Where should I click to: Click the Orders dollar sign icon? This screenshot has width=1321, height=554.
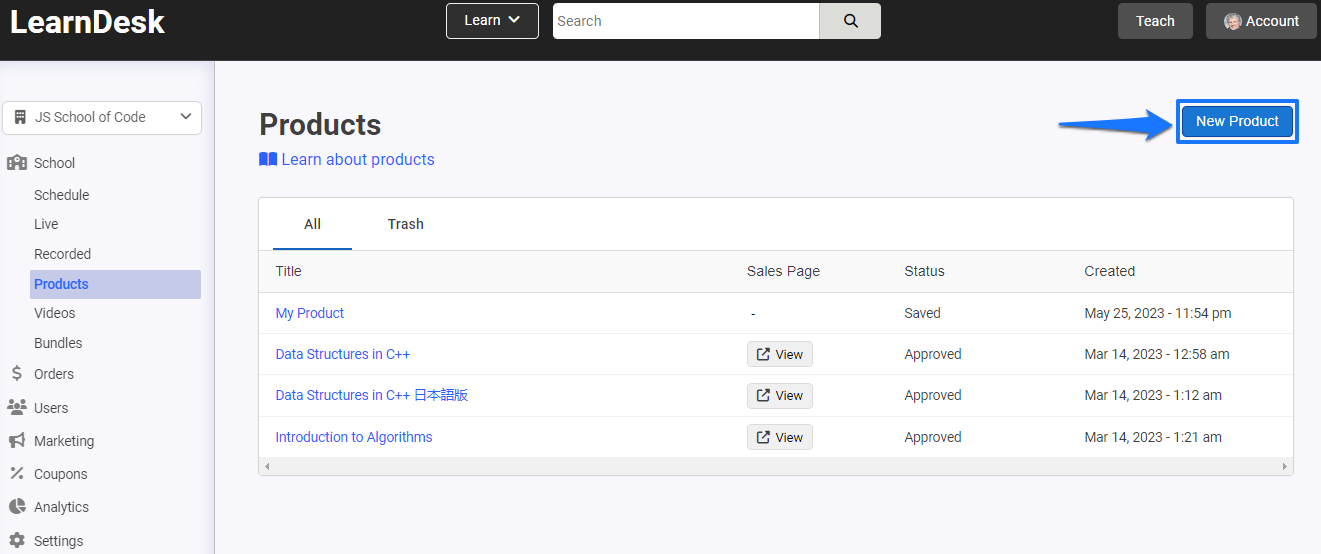pyautogui.click(x=17, y=374)
